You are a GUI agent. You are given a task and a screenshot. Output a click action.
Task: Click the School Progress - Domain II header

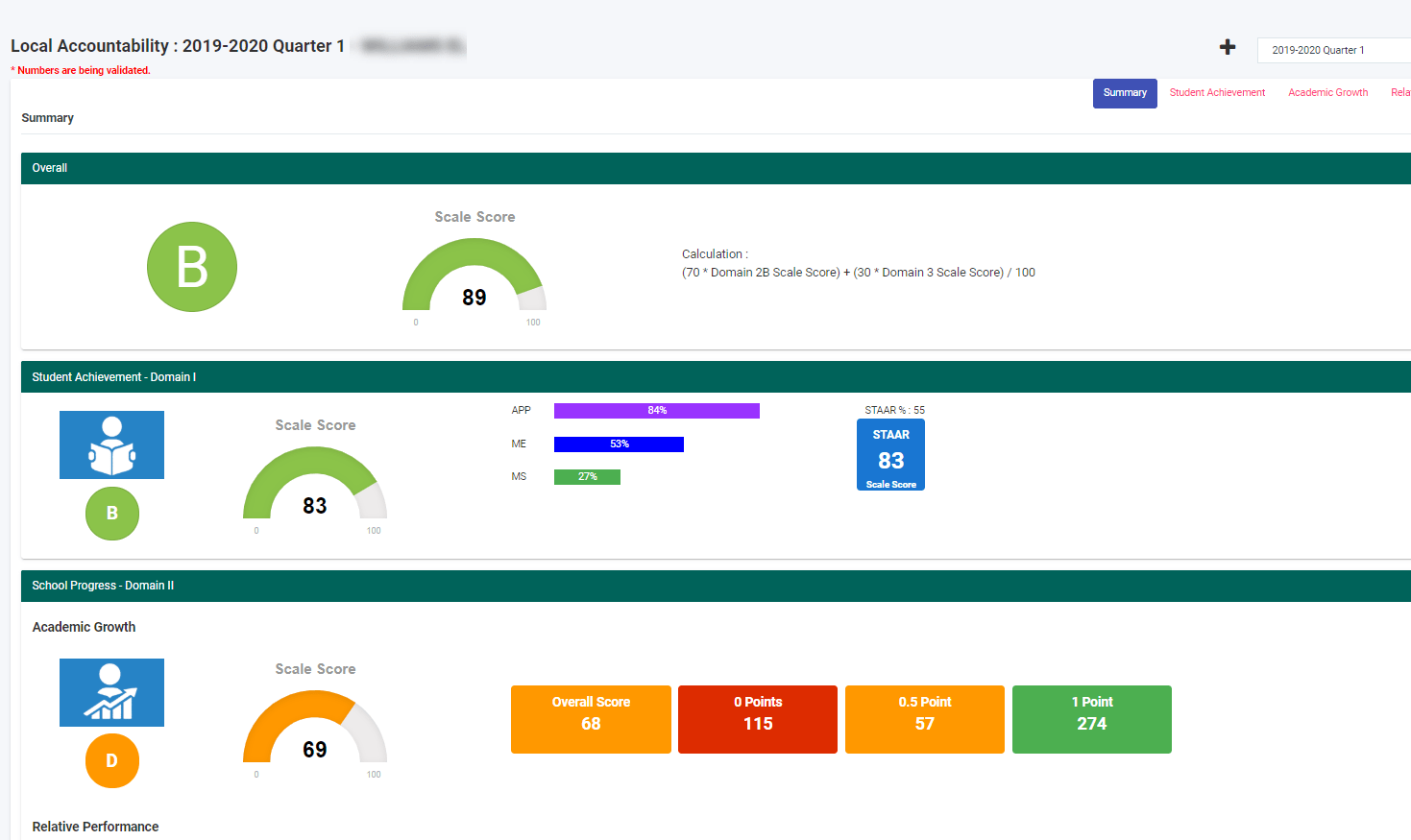[716, 586]
